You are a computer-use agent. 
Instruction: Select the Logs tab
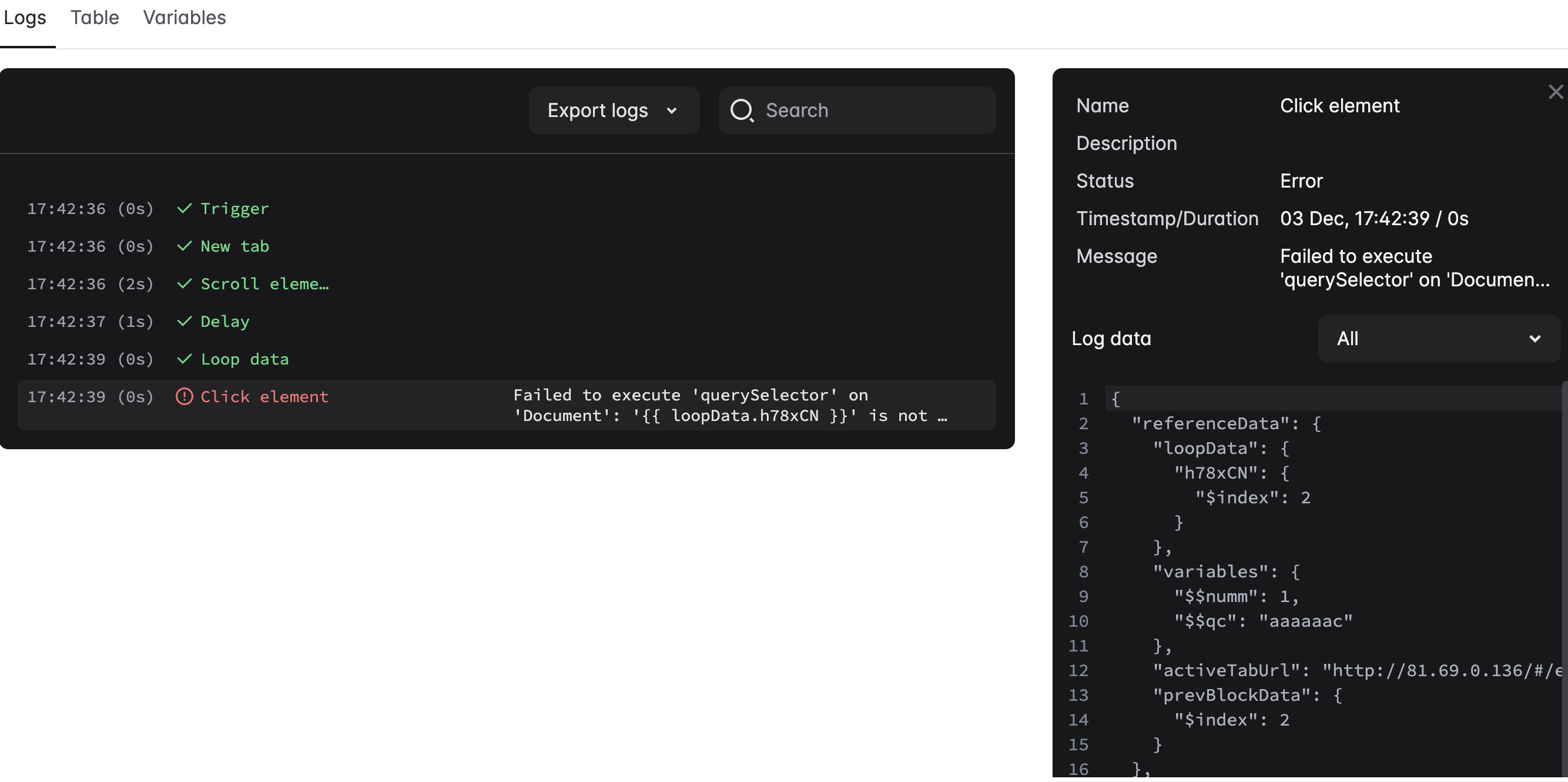tap(25, 18)
